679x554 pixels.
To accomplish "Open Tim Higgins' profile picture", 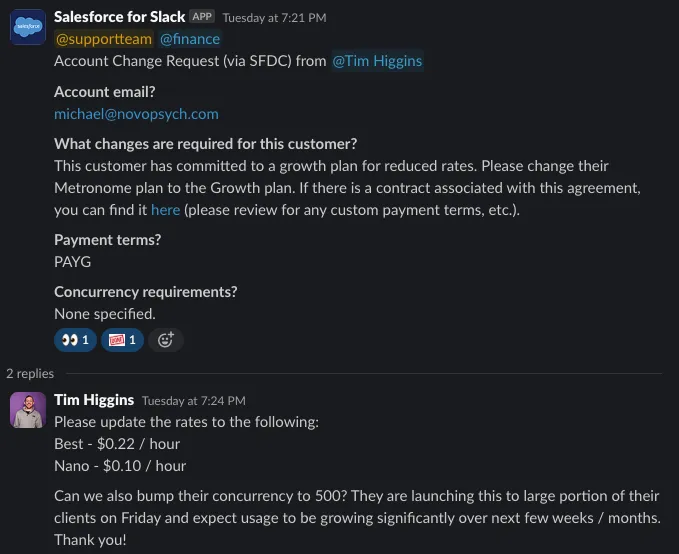I will coord(27,410).
